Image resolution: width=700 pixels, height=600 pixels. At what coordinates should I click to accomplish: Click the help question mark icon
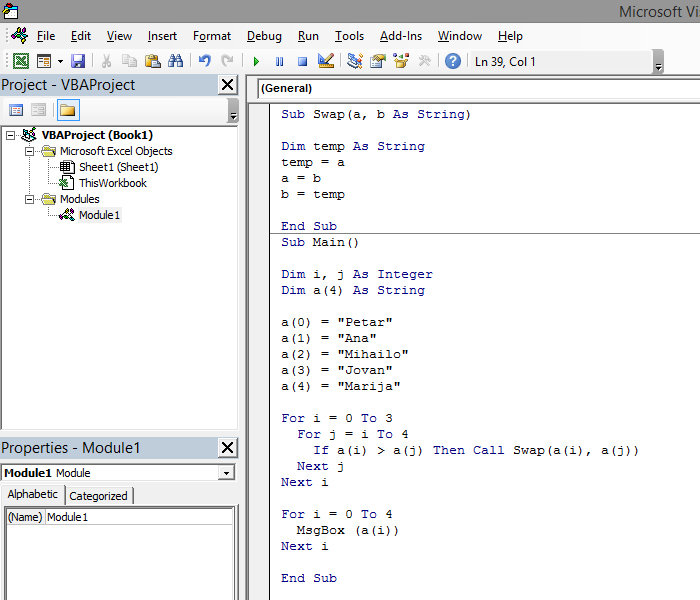point(453,61)
